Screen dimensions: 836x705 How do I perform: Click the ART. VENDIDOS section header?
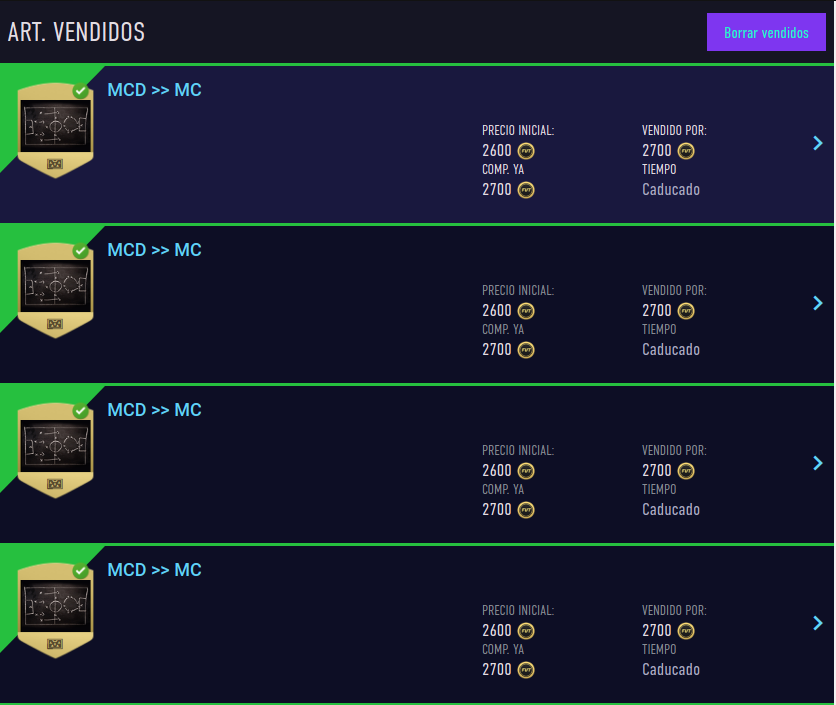[76, 32]
